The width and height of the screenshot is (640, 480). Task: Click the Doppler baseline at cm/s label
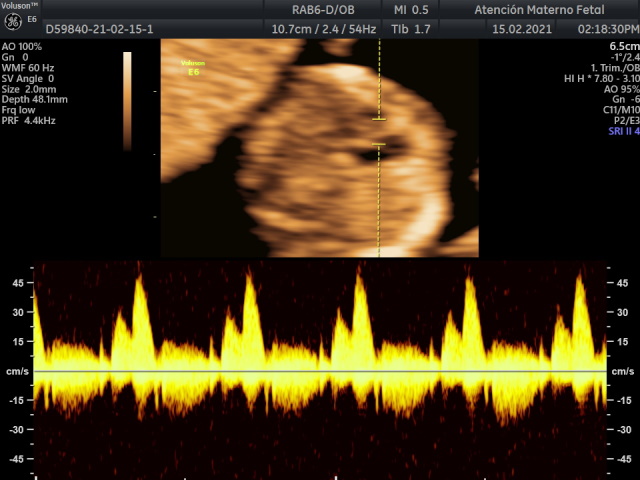pyautogui.click(x=18, y=372)
